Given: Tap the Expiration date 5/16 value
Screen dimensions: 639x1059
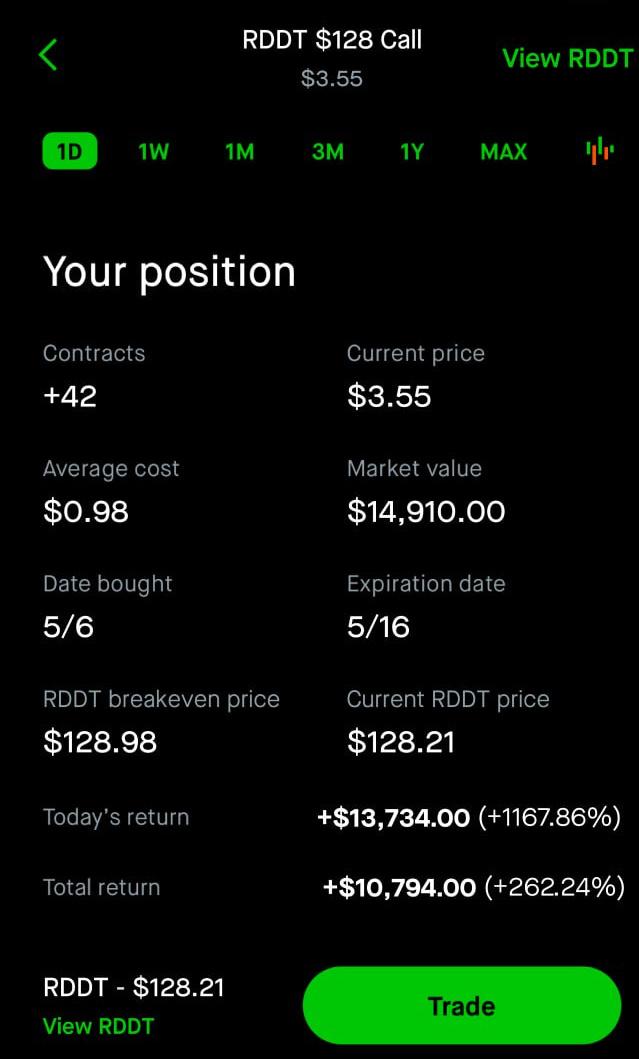Looking at the screenshot, I should (x=378, y=627).
